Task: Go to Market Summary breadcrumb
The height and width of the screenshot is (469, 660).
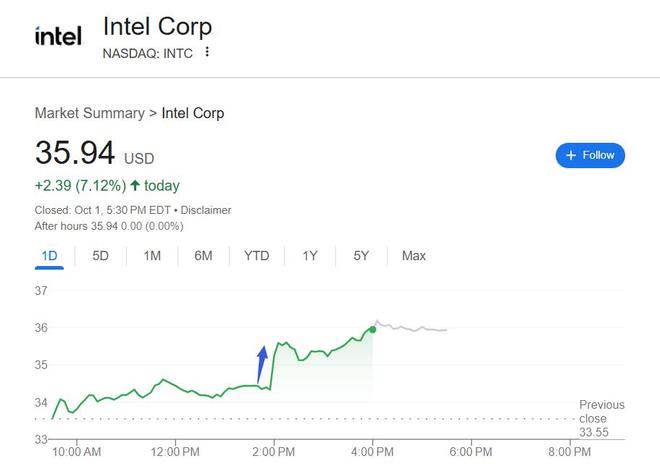Action: pos(89,113)
